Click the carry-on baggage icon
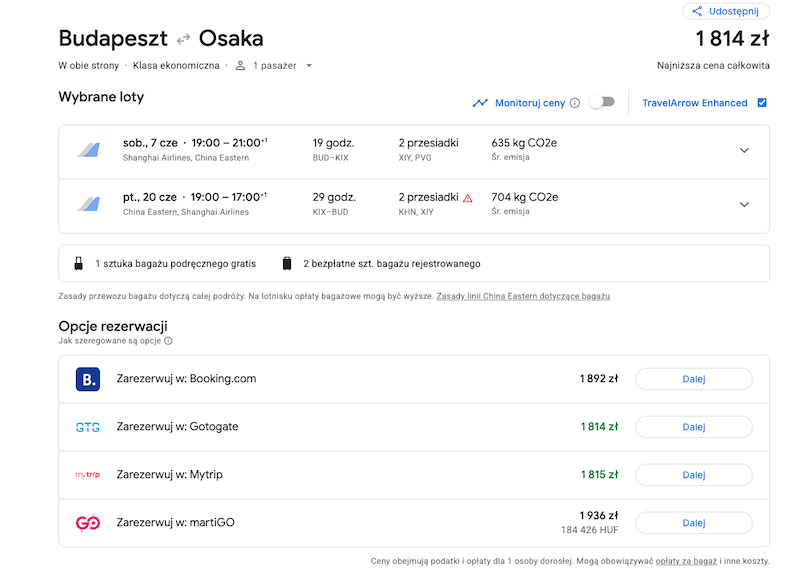Screen dimensions: 800x575 coord(79,264)
